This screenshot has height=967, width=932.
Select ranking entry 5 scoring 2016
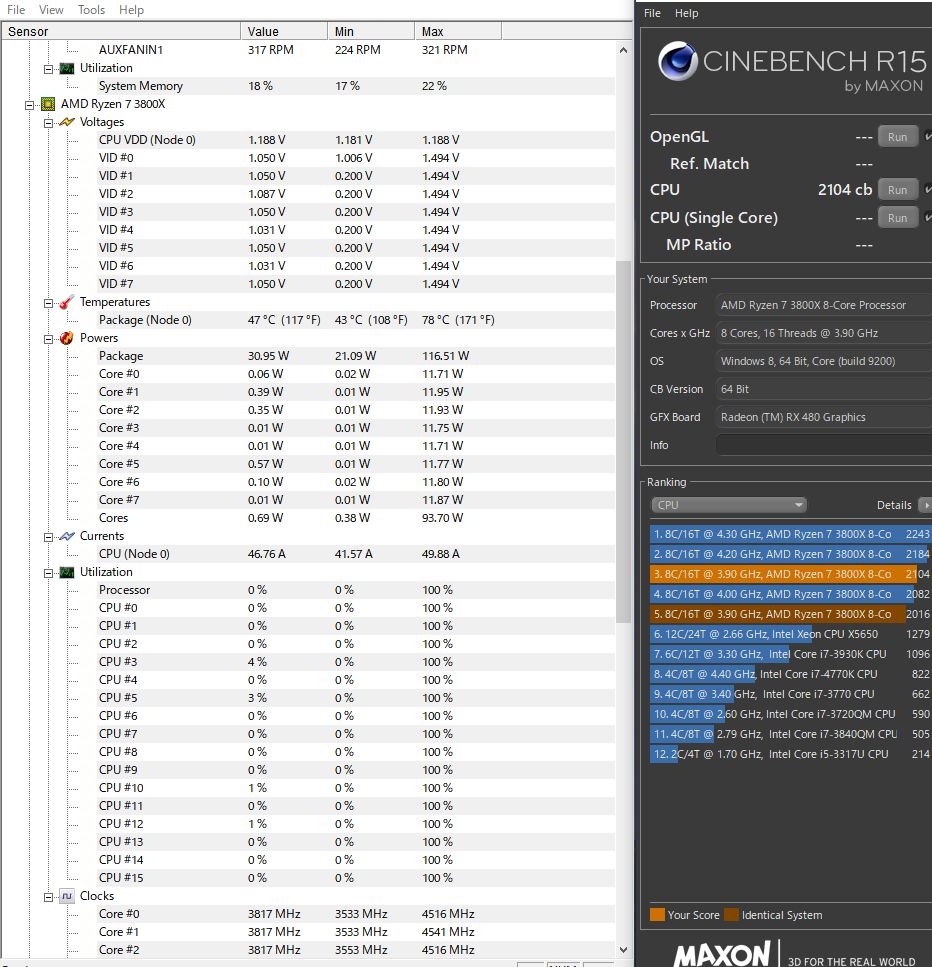tap(790, 614)
